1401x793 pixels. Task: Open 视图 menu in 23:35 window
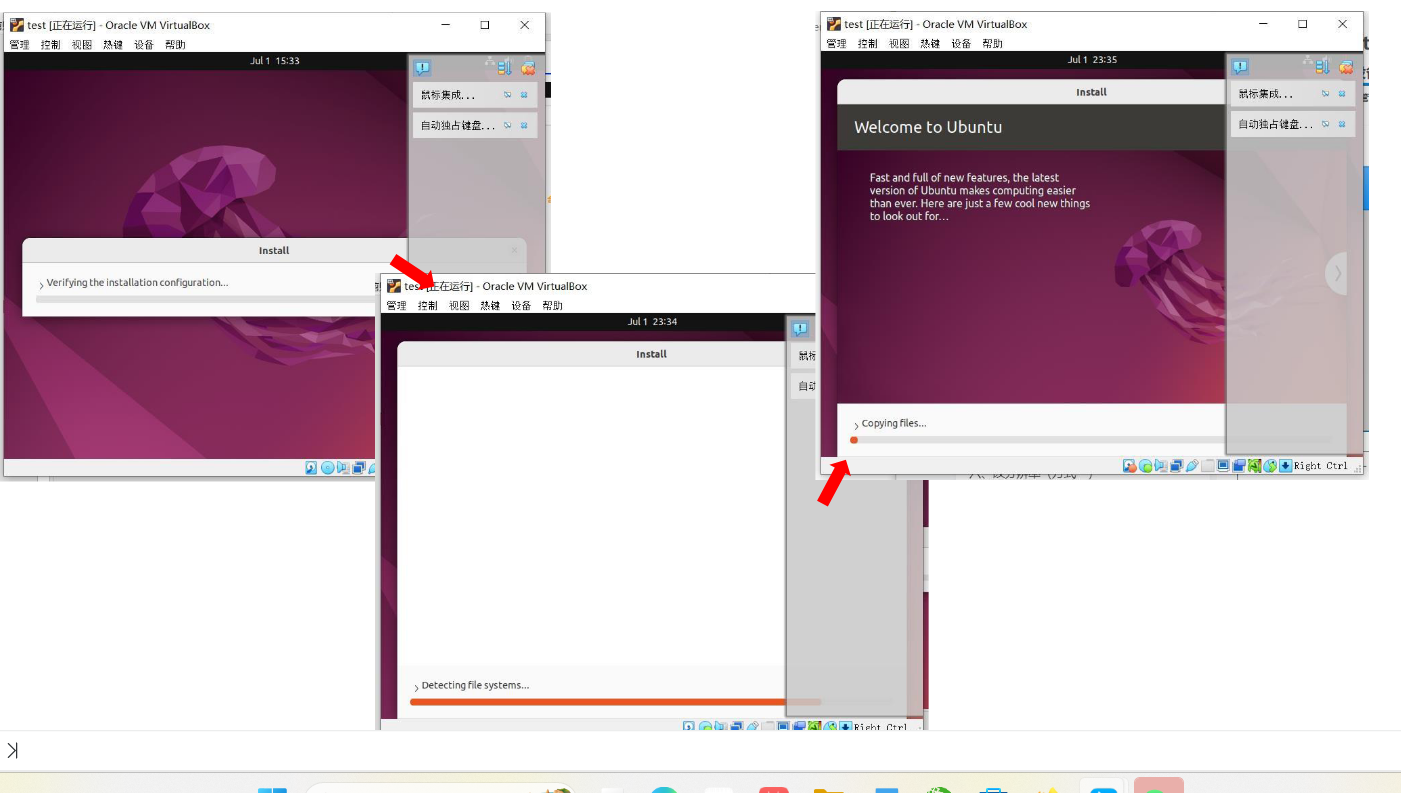point(899,43)
